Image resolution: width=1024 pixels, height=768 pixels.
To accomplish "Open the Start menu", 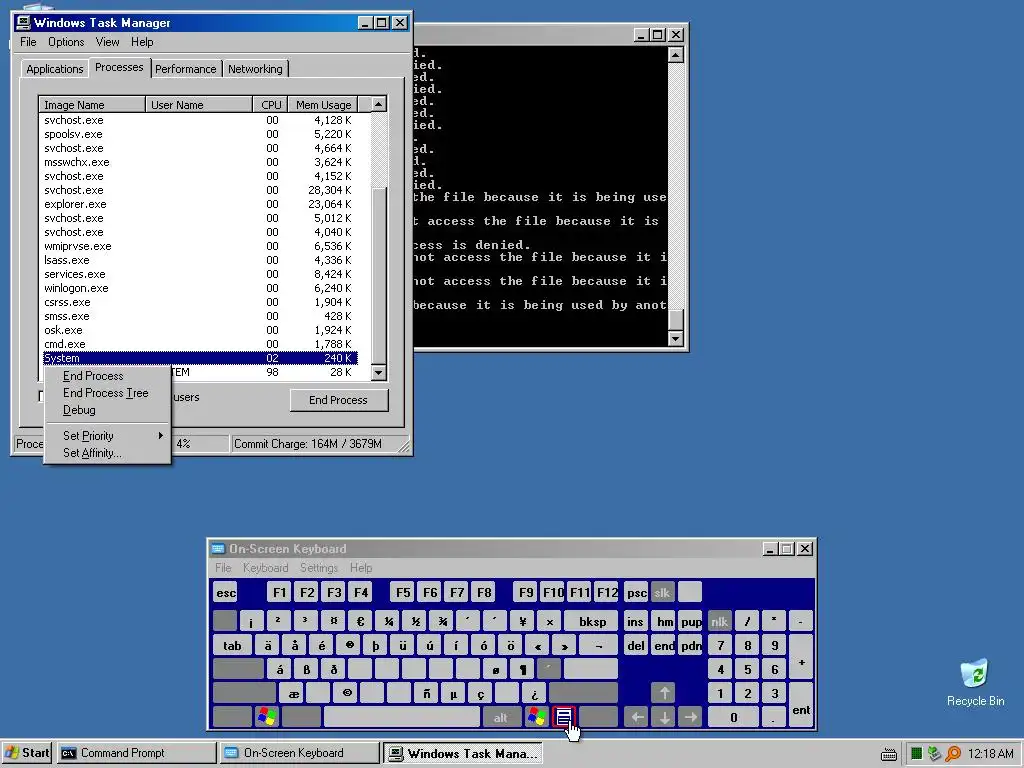I will [27, 753].
